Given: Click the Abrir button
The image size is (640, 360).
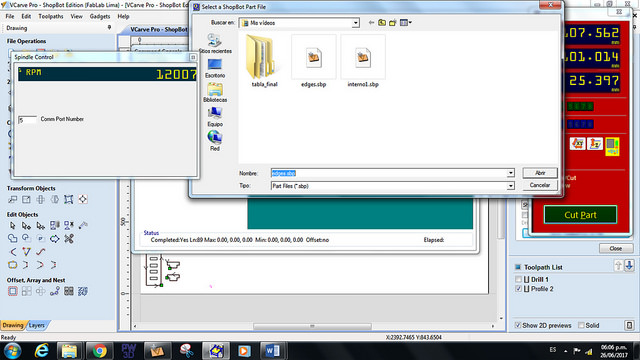Looking at the screenshot, I should (x=540, y=173).
